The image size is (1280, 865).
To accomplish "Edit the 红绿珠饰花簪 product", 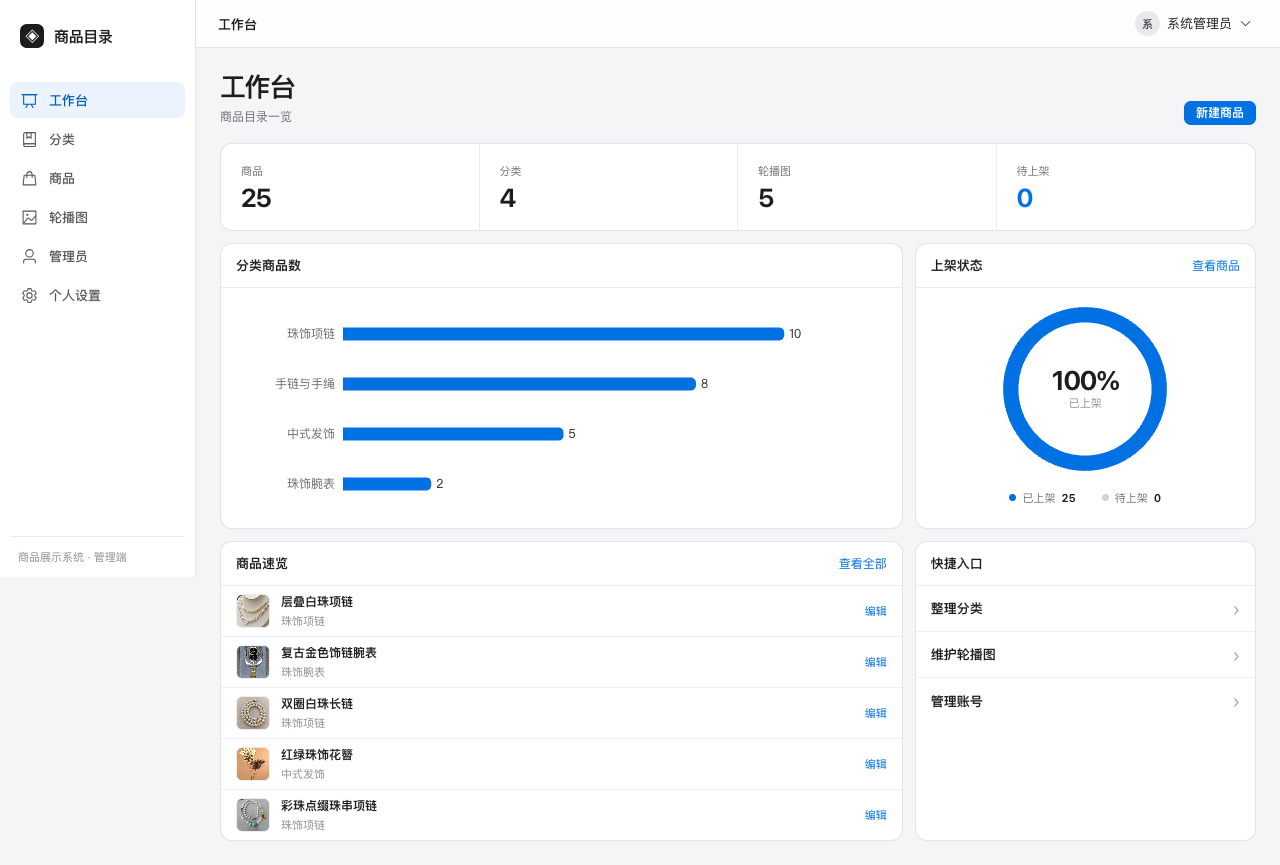I will point(875,764).
